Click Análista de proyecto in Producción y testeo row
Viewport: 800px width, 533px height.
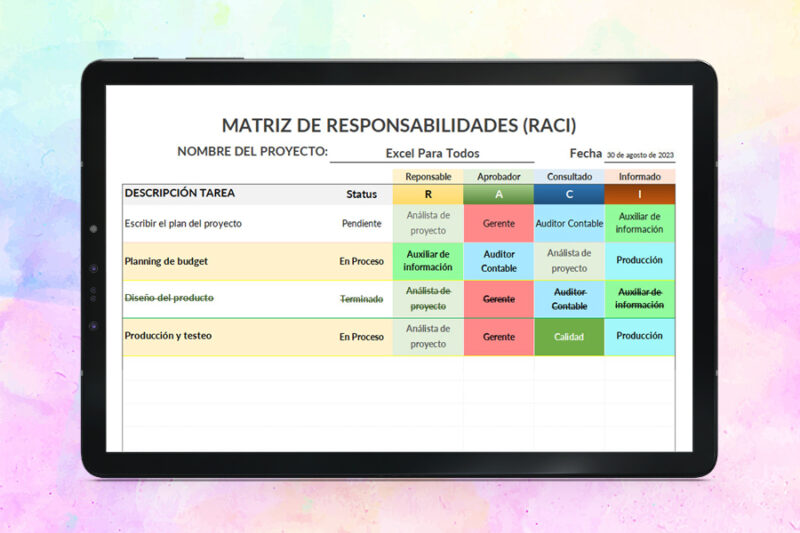click(x=428, y=337)
